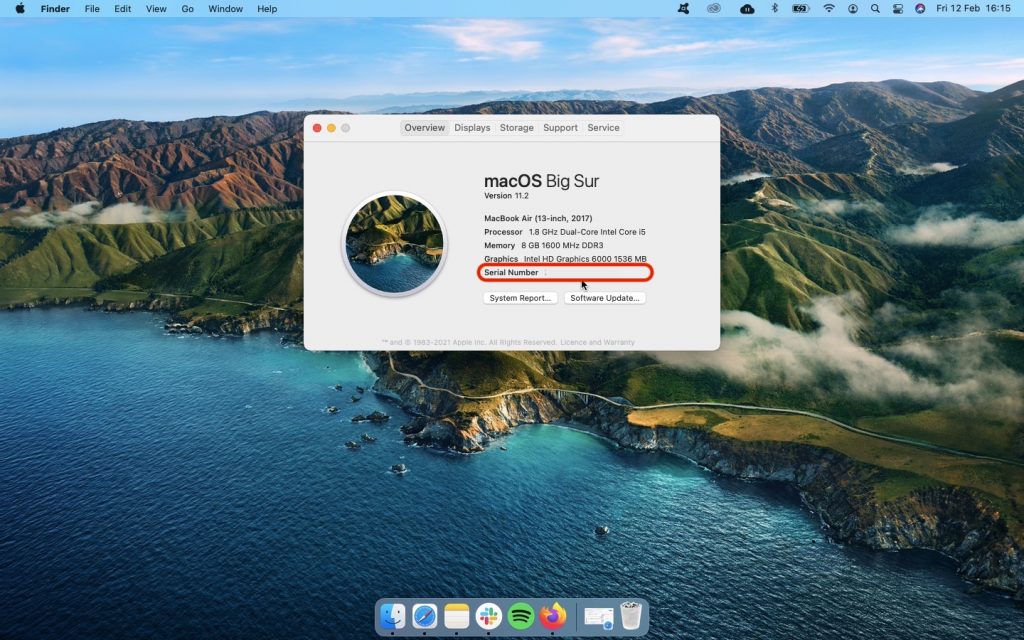This screenshot has width=1024, height=640.
Task: Open the Help menu
Action: pyautogui.click(x=266, y=9)
